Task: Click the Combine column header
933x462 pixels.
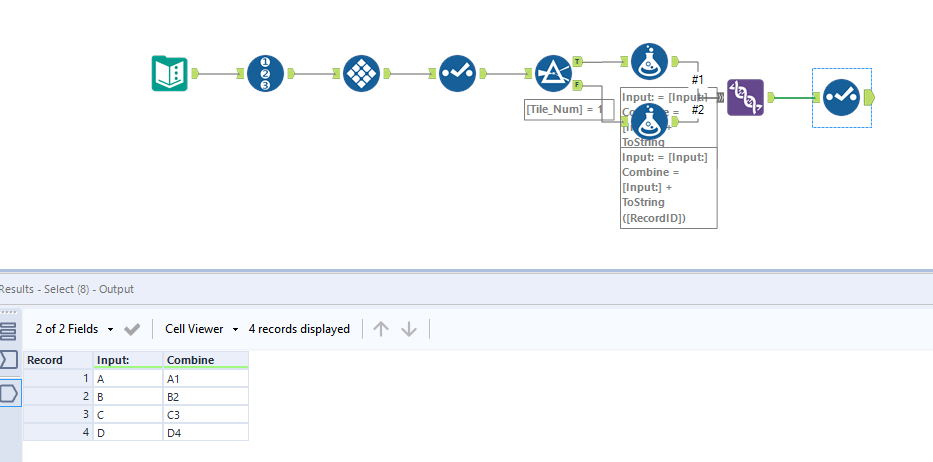Action: (x=206, y=360)
